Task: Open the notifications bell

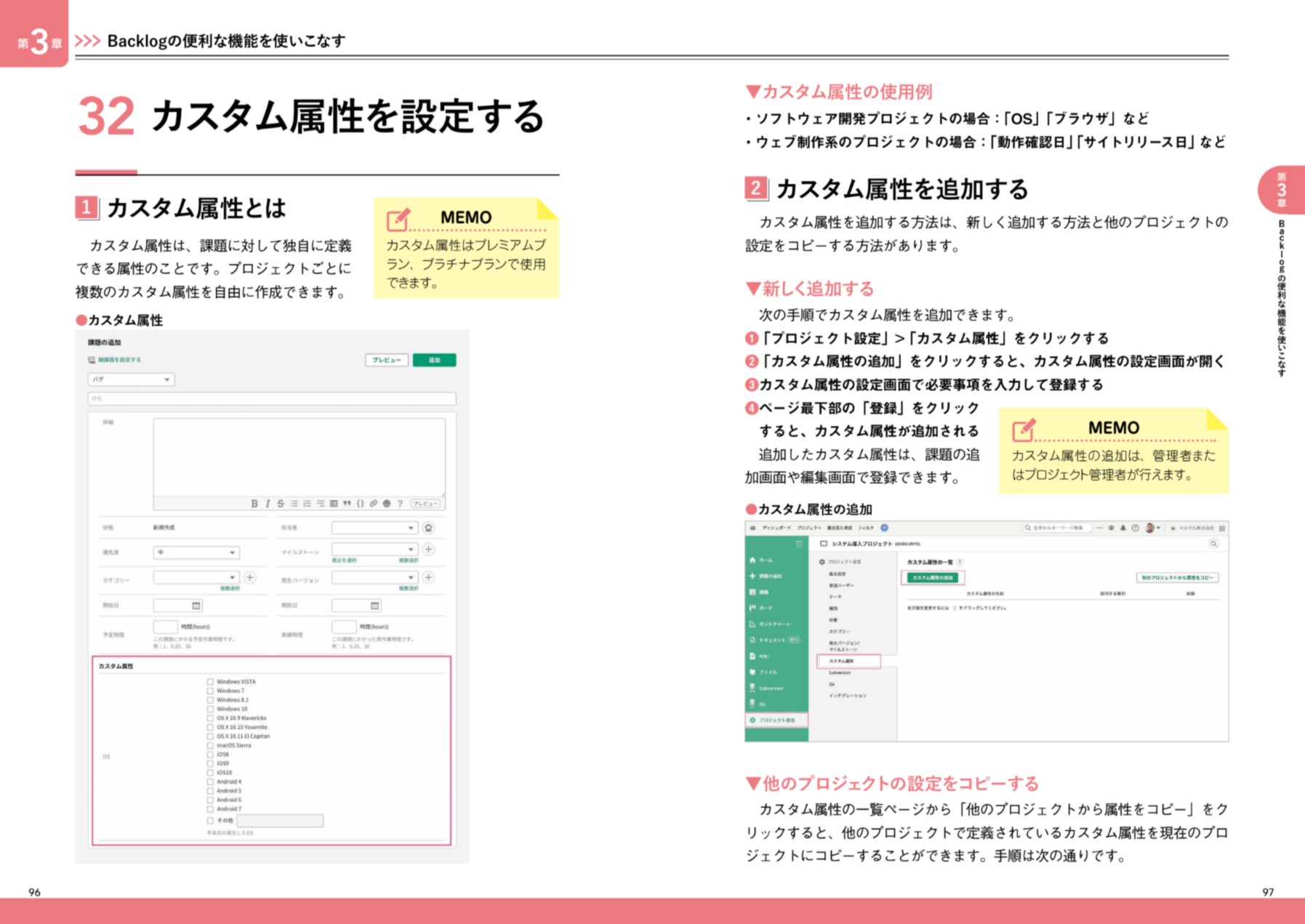Action: pos(1123,528)
